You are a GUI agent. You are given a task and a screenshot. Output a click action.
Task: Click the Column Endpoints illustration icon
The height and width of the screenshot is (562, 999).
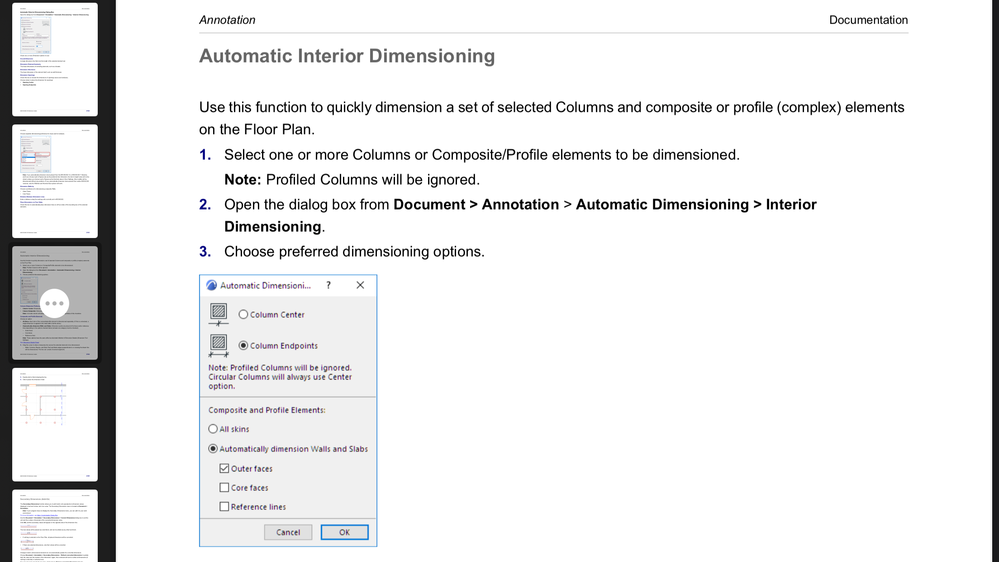click(218, 345)
